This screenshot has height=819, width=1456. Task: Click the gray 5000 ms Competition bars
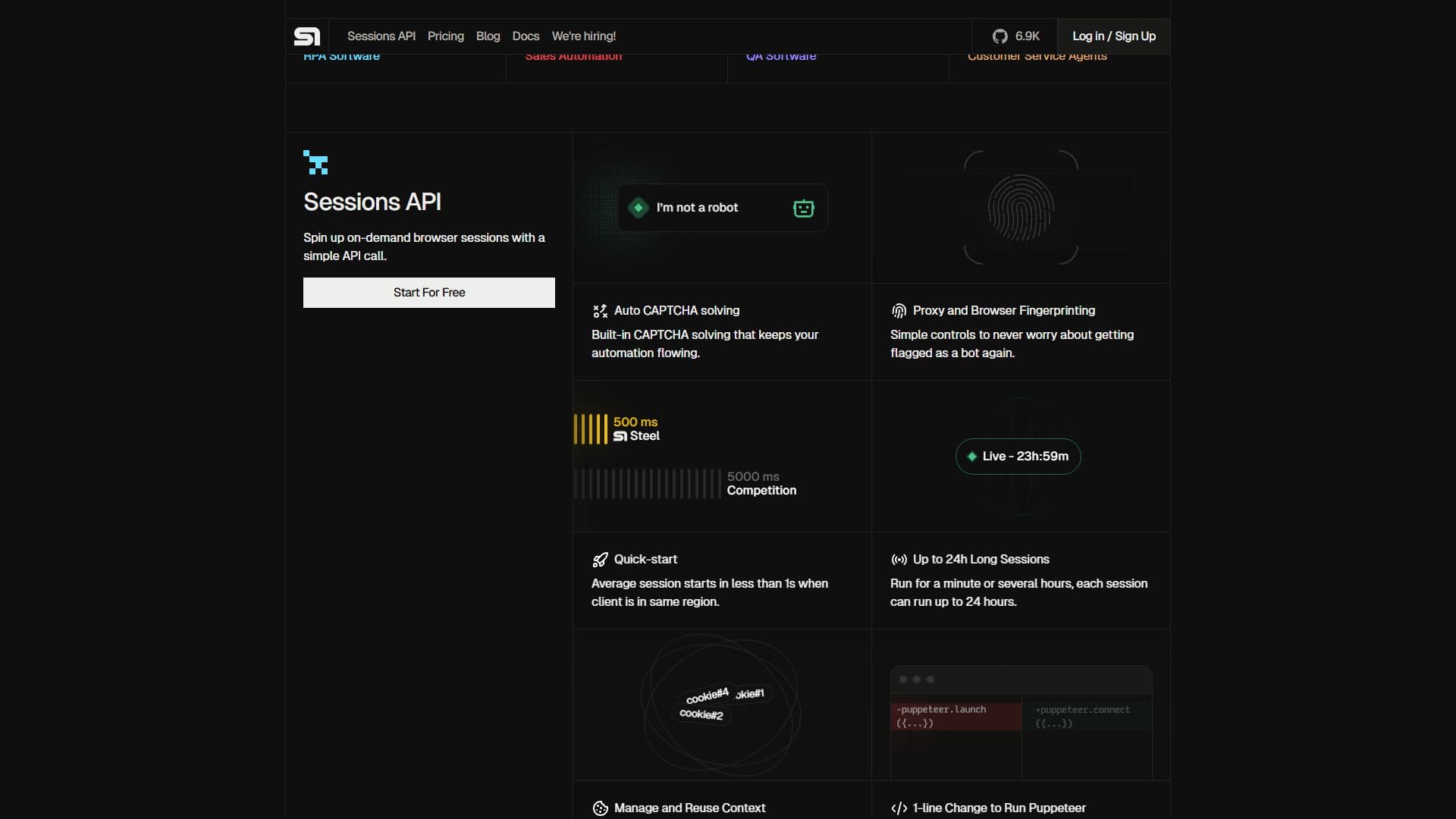click(x=648, y=484)
